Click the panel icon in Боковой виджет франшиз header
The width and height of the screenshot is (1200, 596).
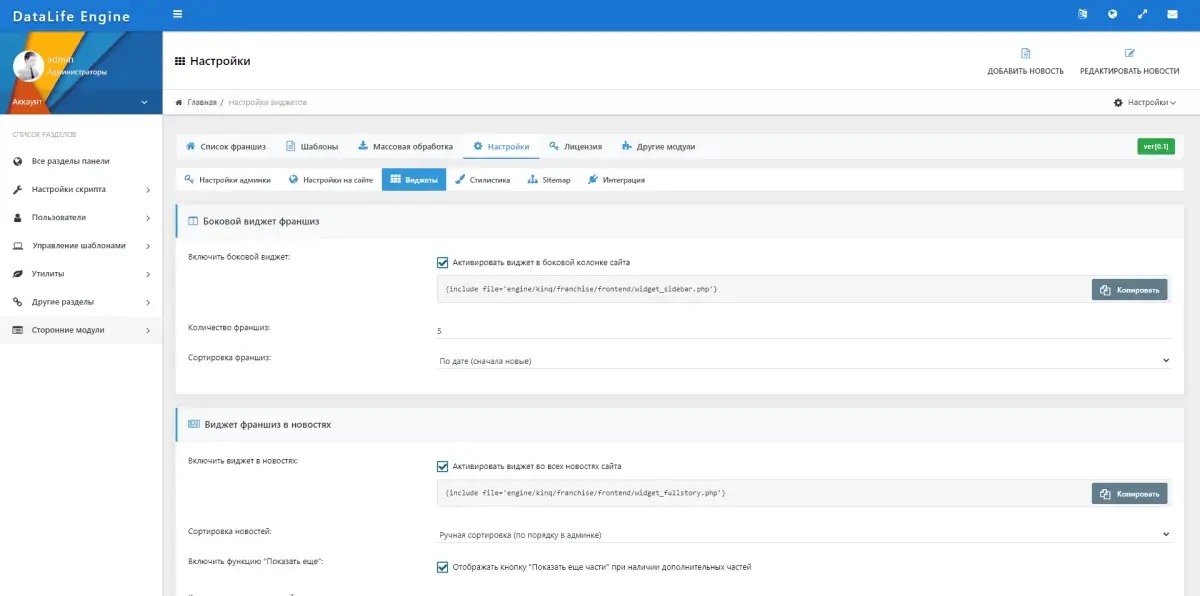(x=194, y=220)
